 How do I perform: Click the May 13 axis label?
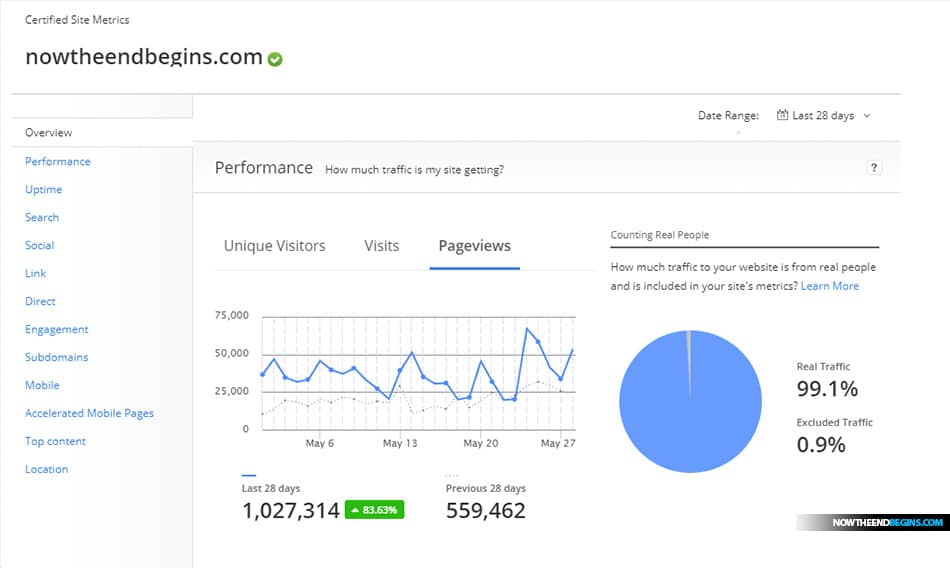[x=400, y=443]
